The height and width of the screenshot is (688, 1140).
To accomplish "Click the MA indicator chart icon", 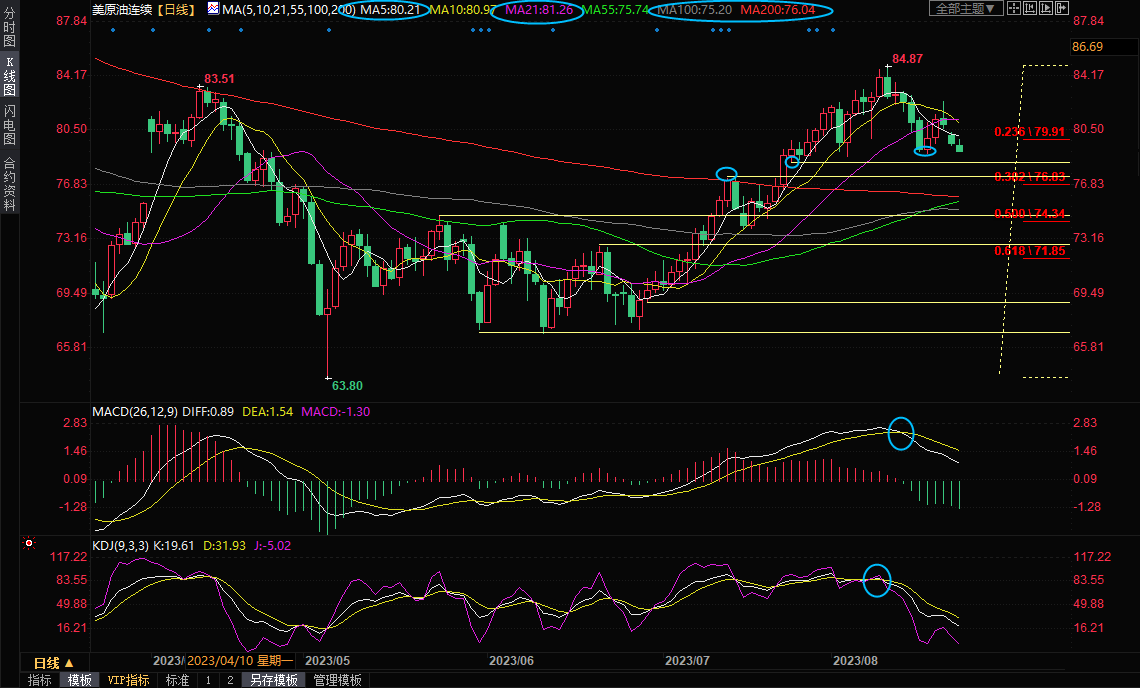I will pos(214,8).
